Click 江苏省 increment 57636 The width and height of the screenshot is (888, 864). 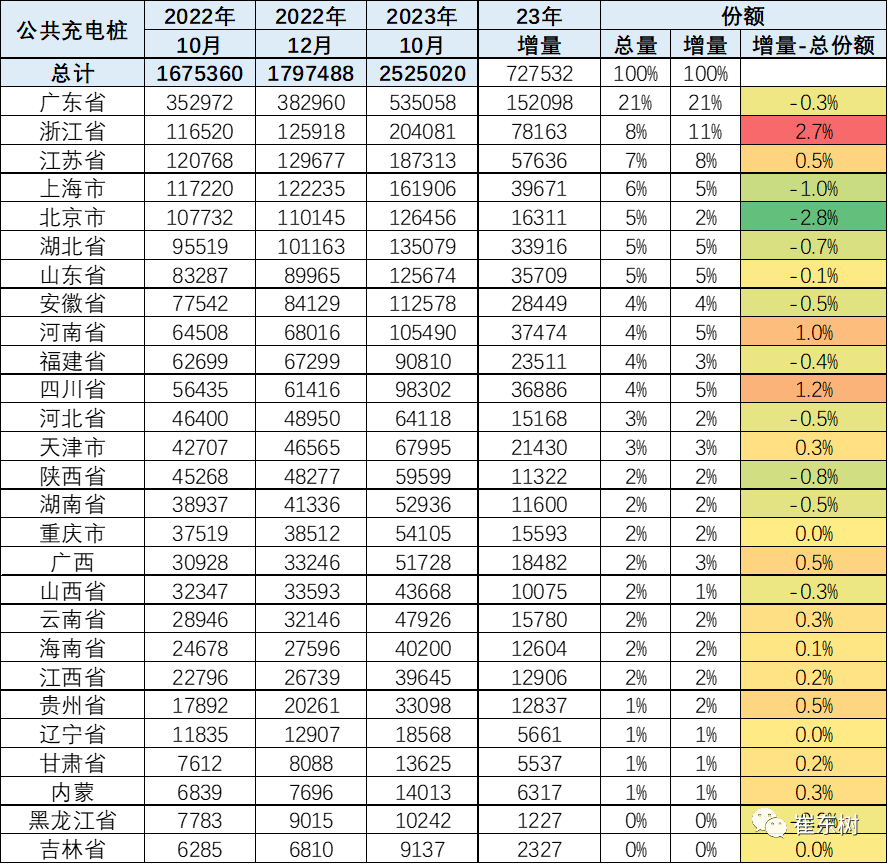point(539,160)
